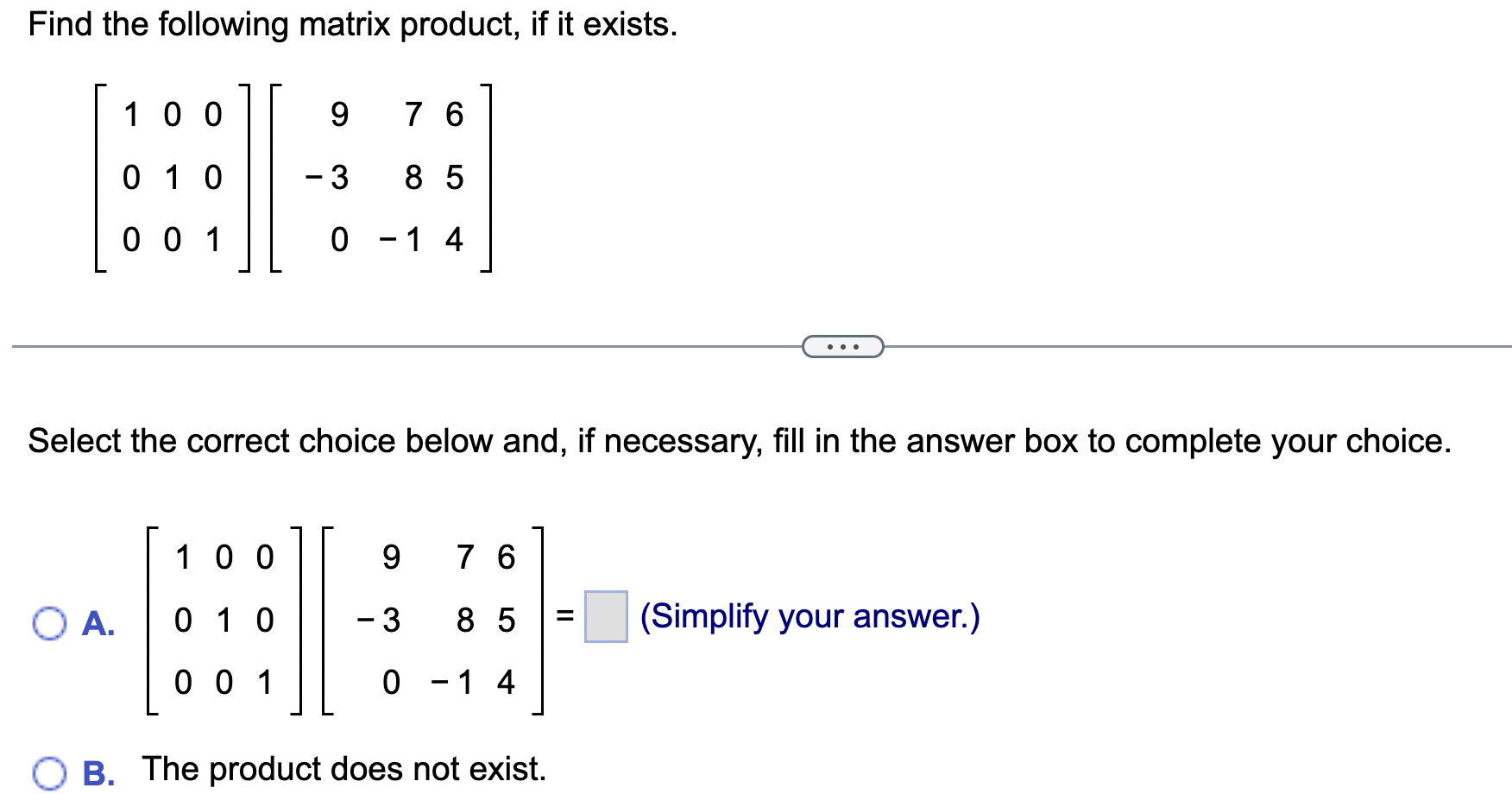Click the equals sign in choice A
Image resolution: width=1512 pixels, height=794 pixels.
coord(563,616)
